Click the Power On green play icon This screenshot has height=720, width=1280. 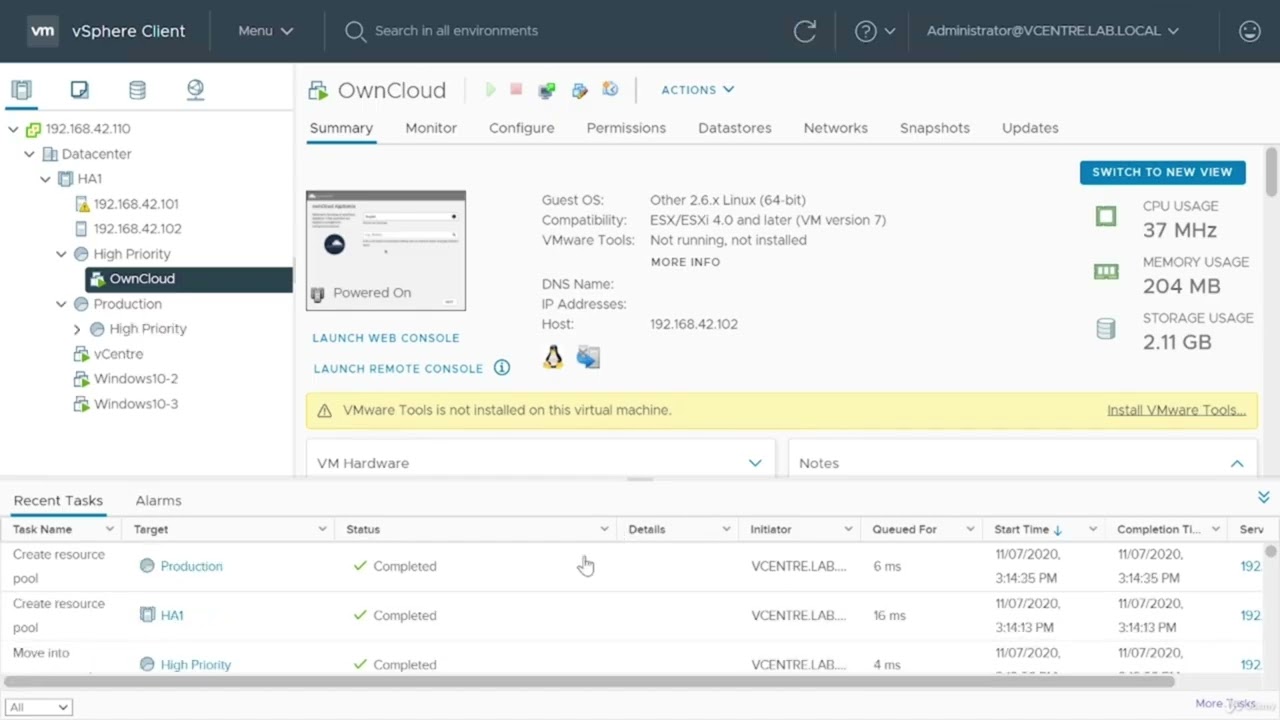[x=490, y=90]
